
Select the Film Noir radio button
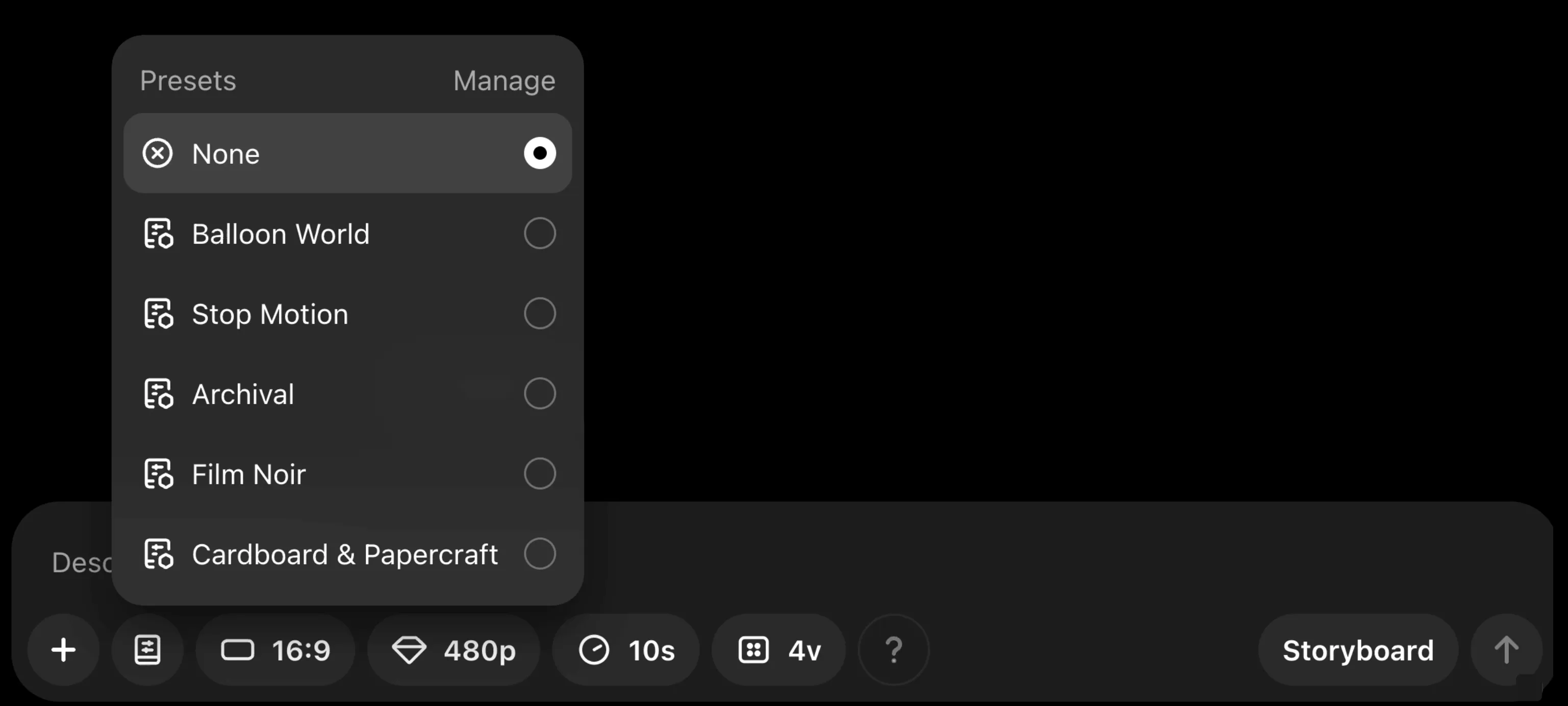tap(539, 474)
